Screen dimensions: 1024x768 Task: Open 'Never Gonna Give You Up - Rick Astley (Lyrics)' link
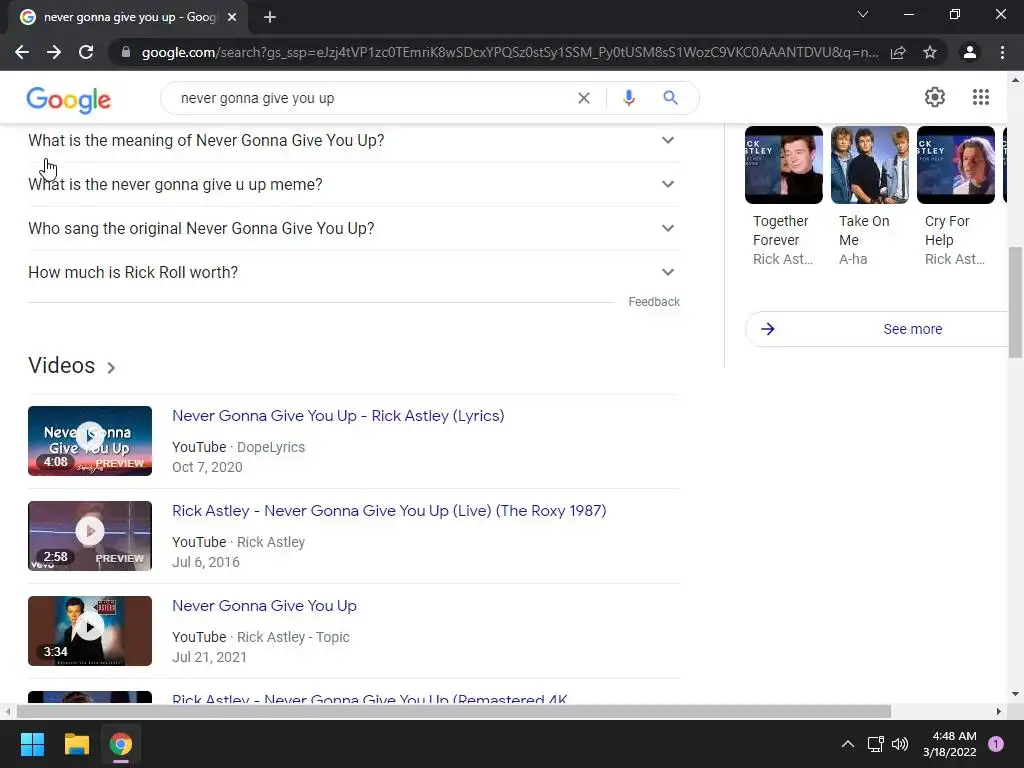[338, 416]
